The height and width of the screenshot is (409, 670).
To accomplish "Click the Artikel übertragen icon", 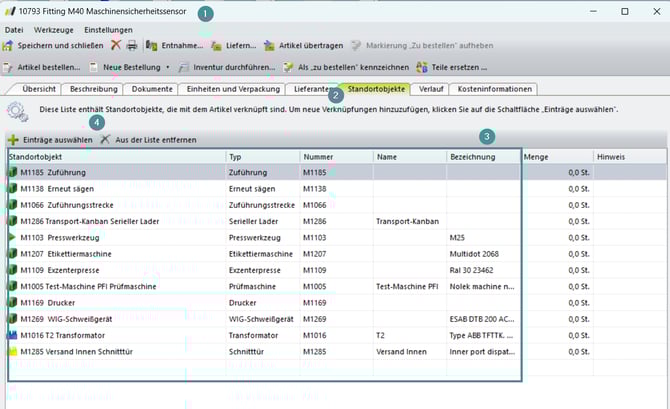I will (269, 46).
